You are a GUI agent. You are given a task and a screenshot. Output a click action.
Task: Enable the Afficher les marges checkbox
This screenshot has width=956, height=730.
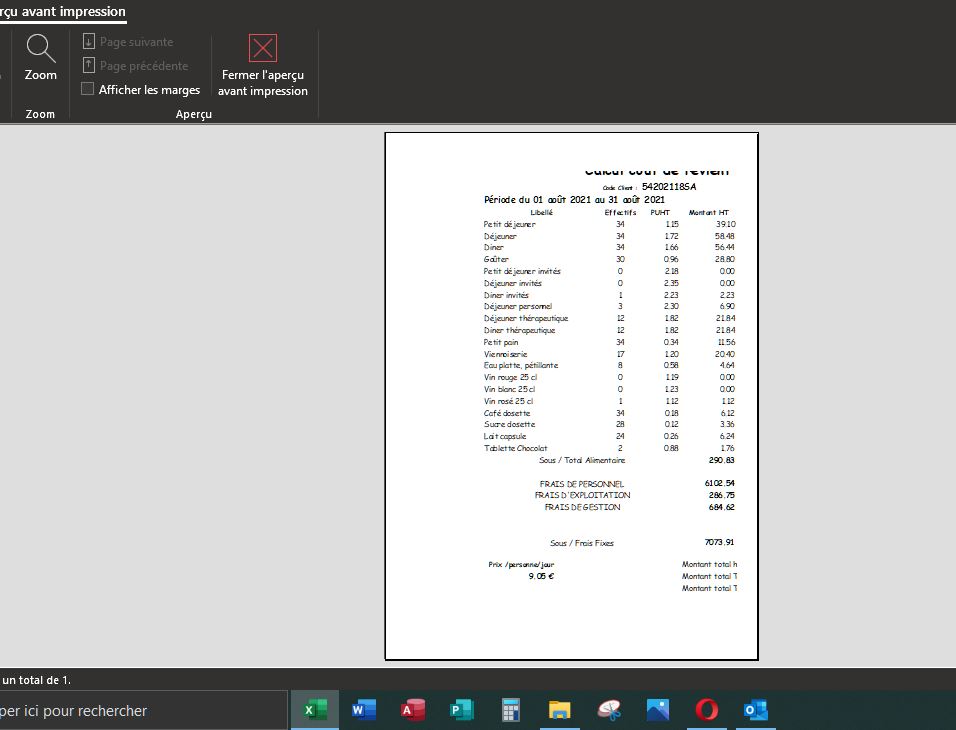(88, 89)
